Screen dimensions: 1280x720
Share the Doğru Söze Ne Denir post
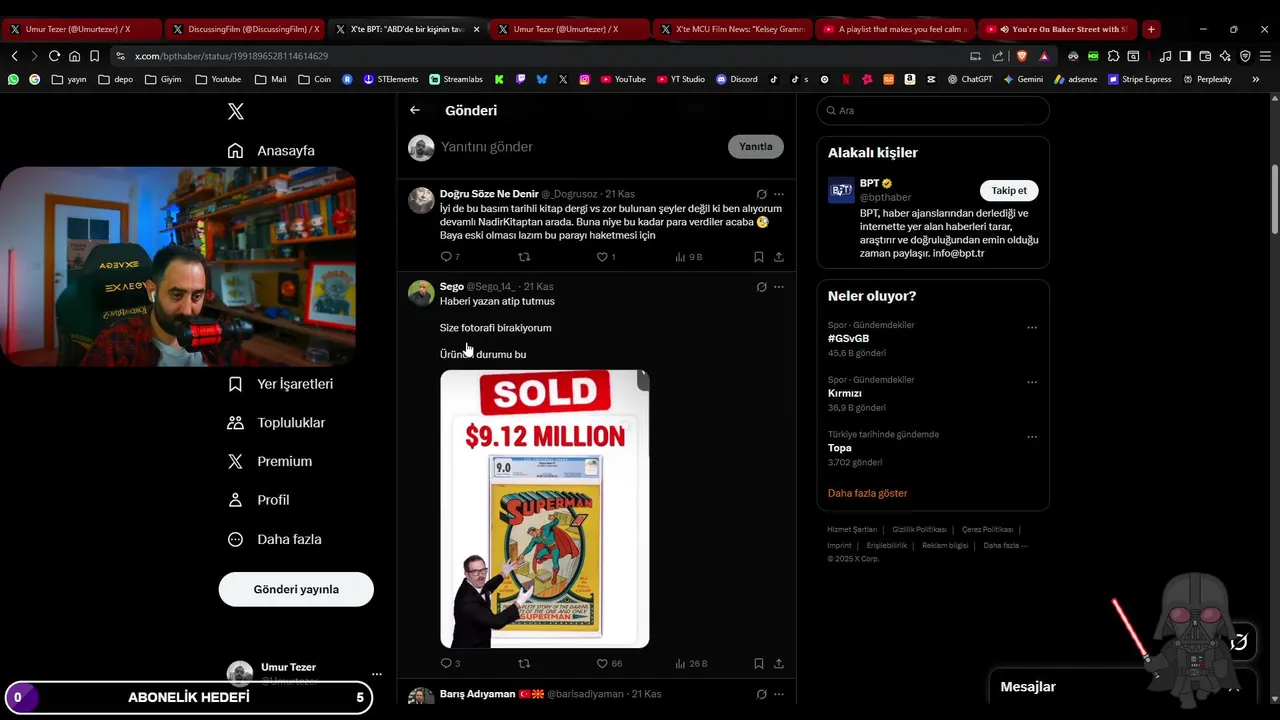pos(779,257)
